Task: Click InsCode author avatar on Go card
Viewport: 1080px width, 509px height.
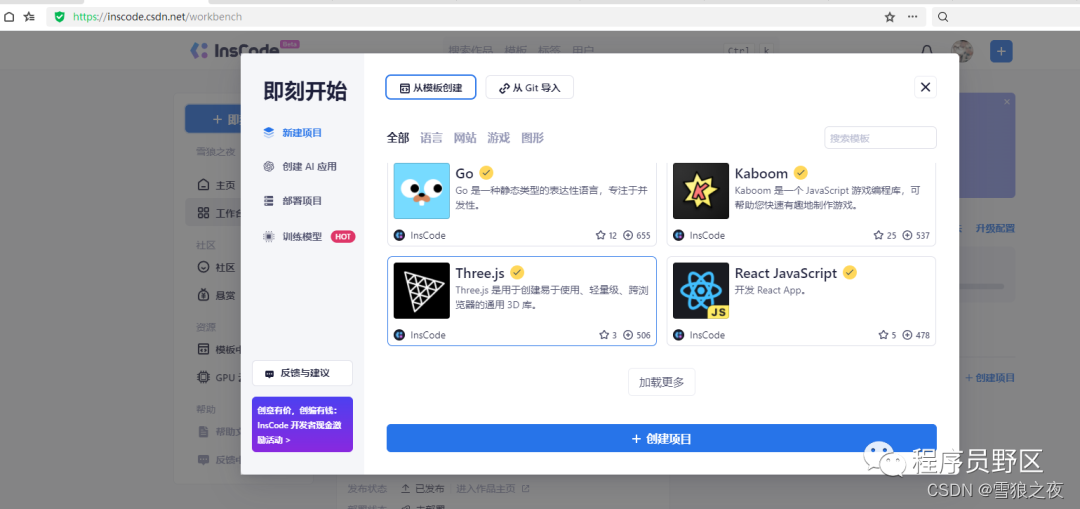Action: pos(399,236)
